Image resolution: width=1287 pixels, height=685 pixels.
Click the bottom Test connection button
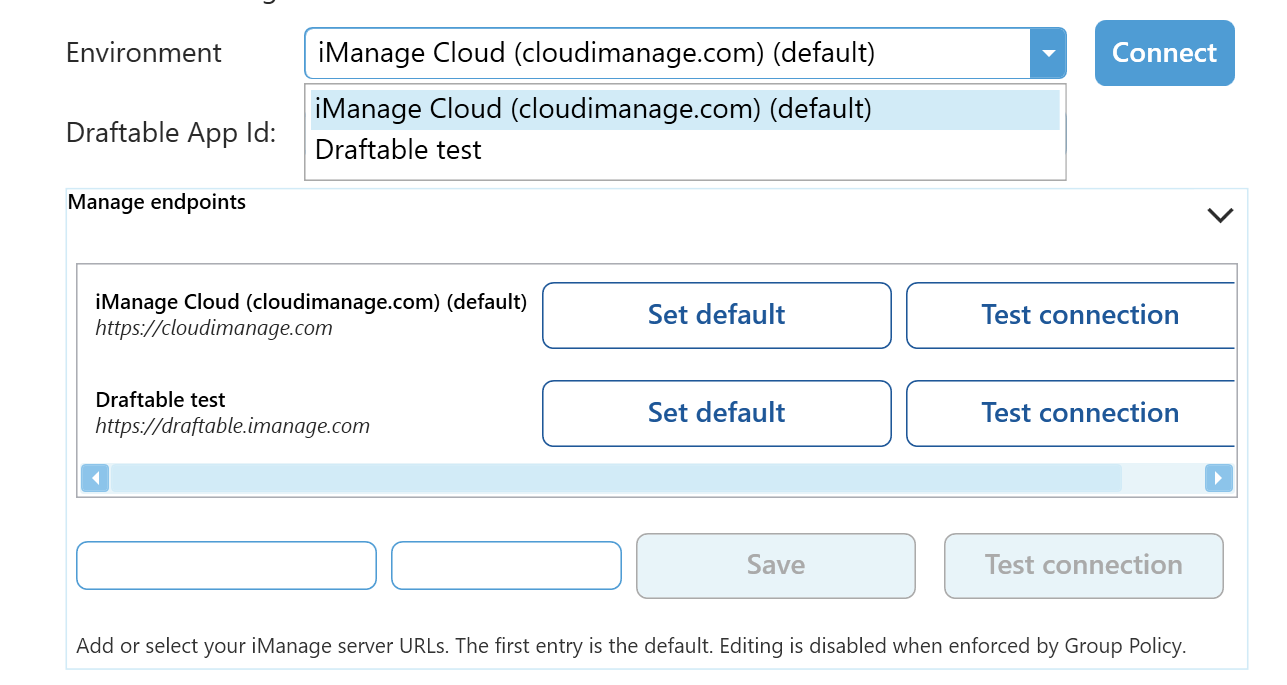[x=1083, y=565]
